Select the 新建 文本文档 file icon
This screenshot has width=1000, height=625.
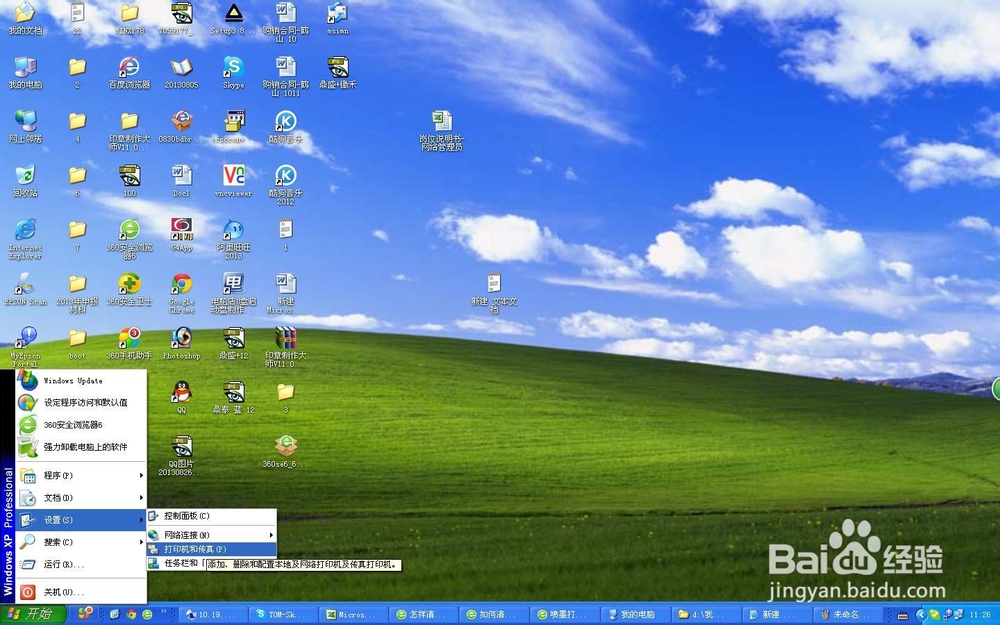coord(494,293)
